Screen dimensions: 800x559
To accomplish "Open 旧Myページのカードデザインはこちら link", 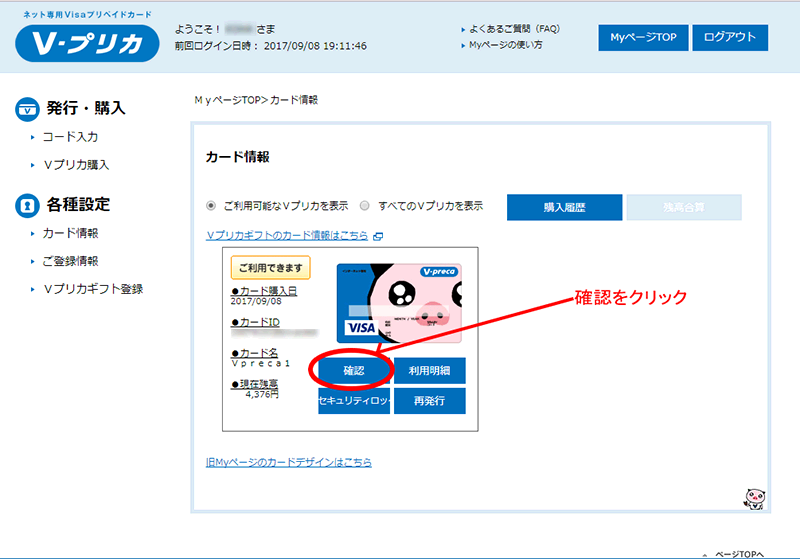I will click(x=289, y=462).
